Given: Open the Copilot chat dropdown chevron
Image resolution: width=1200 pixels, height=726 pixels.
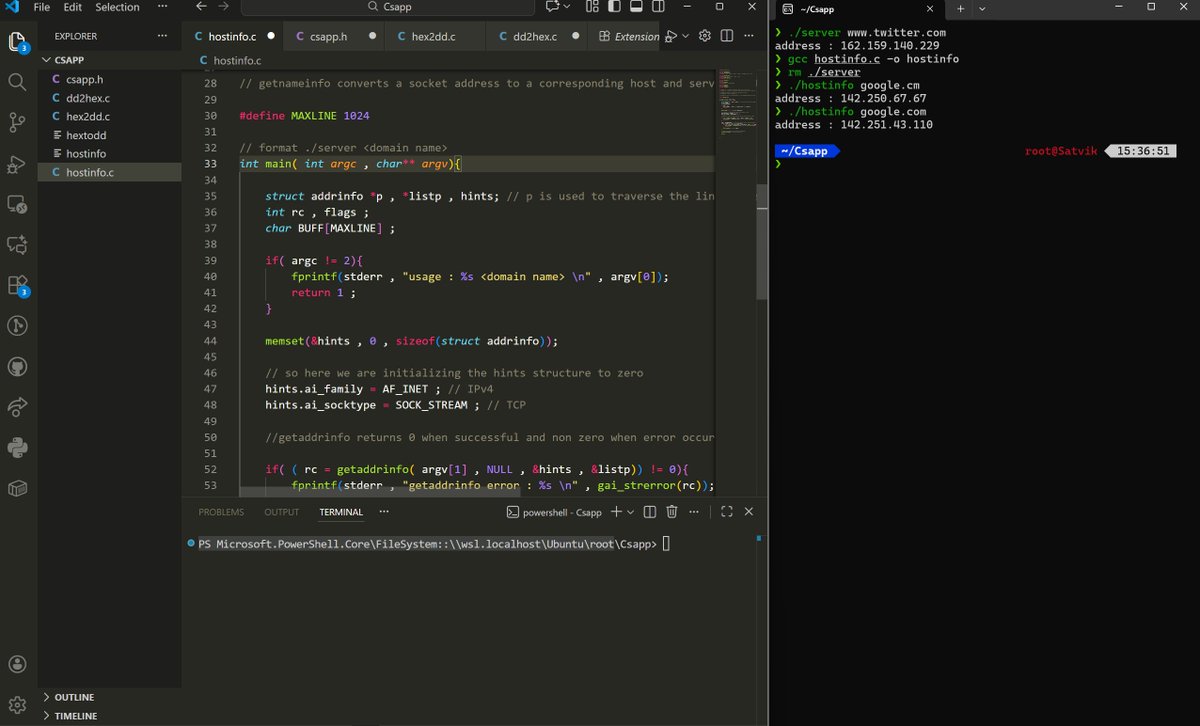Looking at the screenshot, I should (x=567, y=7).
